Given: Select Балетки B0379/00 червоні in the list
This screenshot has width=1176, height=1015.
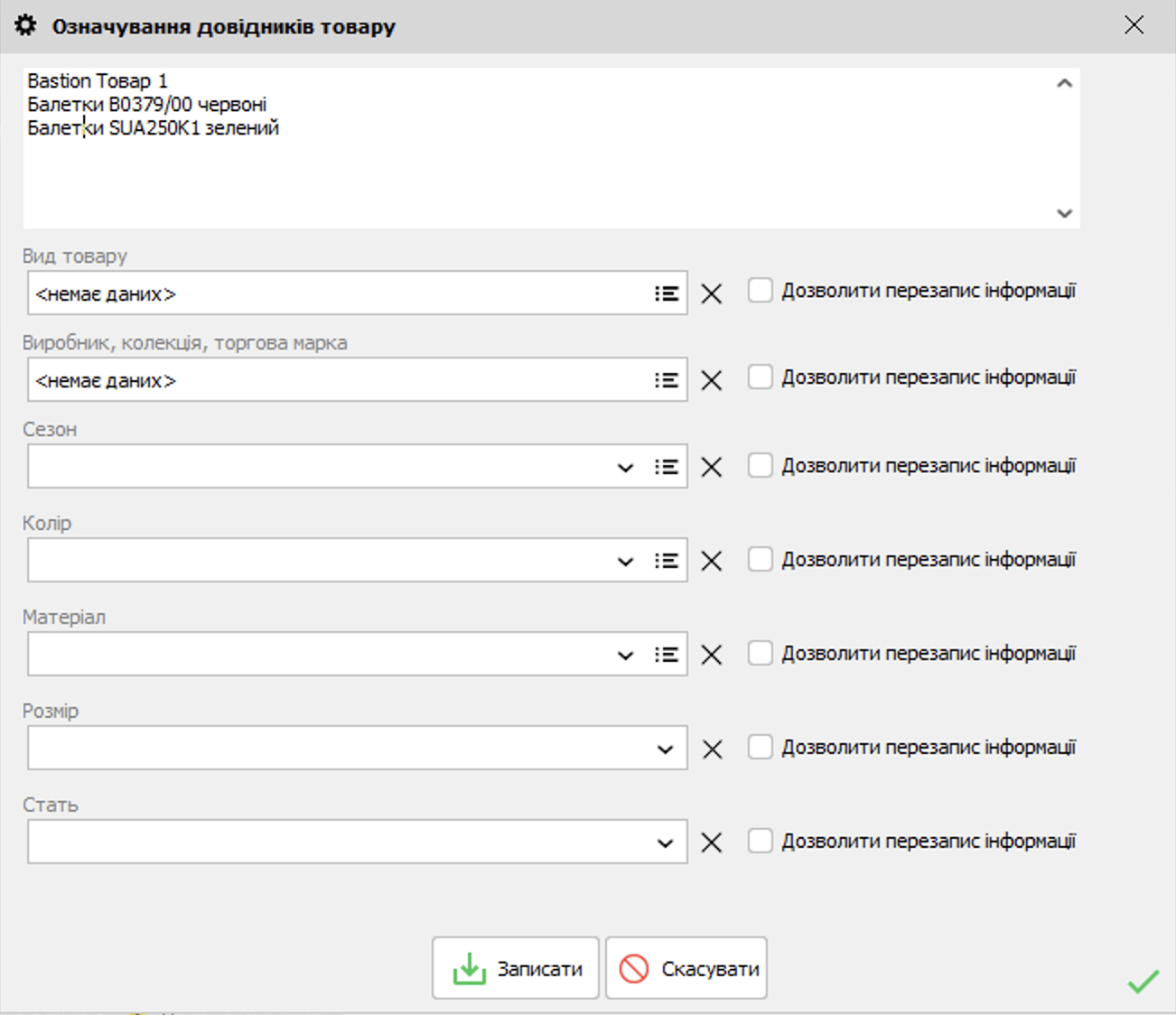Looking at the screenshot, I should (147, 105).
